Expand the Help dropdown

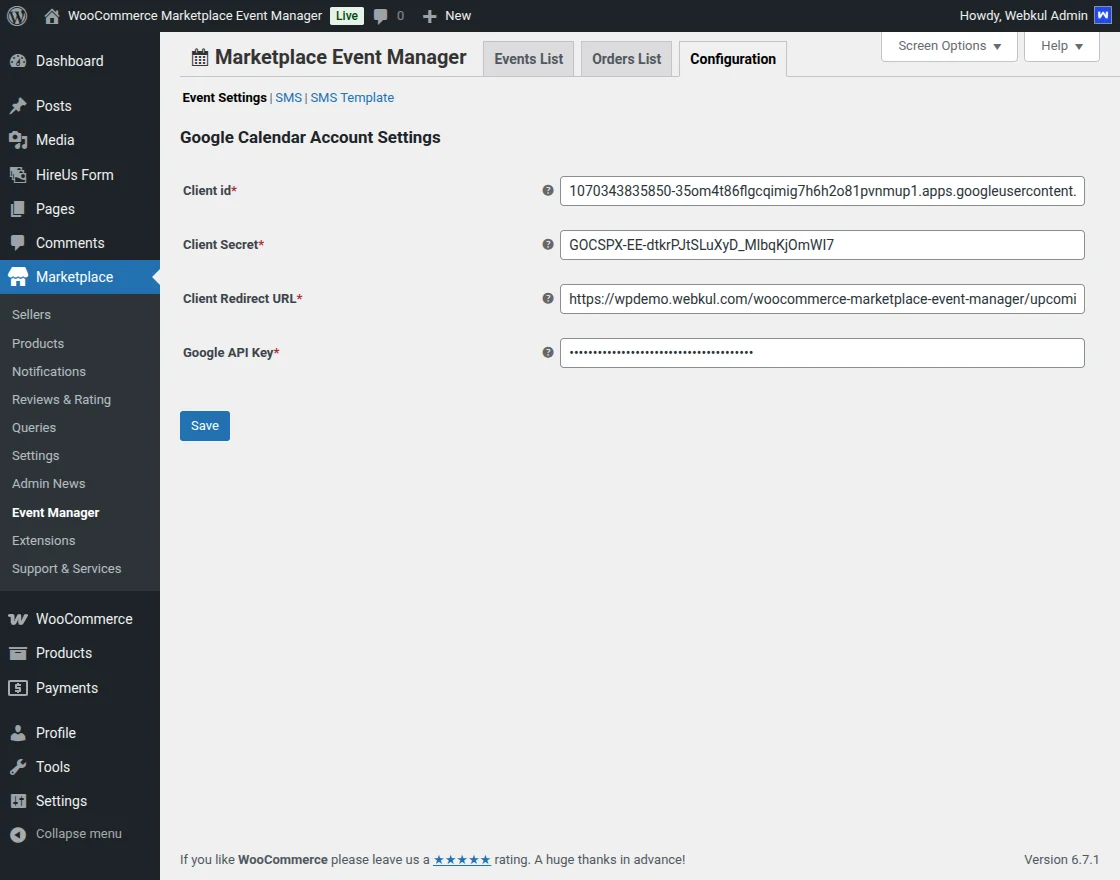point(1061,45)
